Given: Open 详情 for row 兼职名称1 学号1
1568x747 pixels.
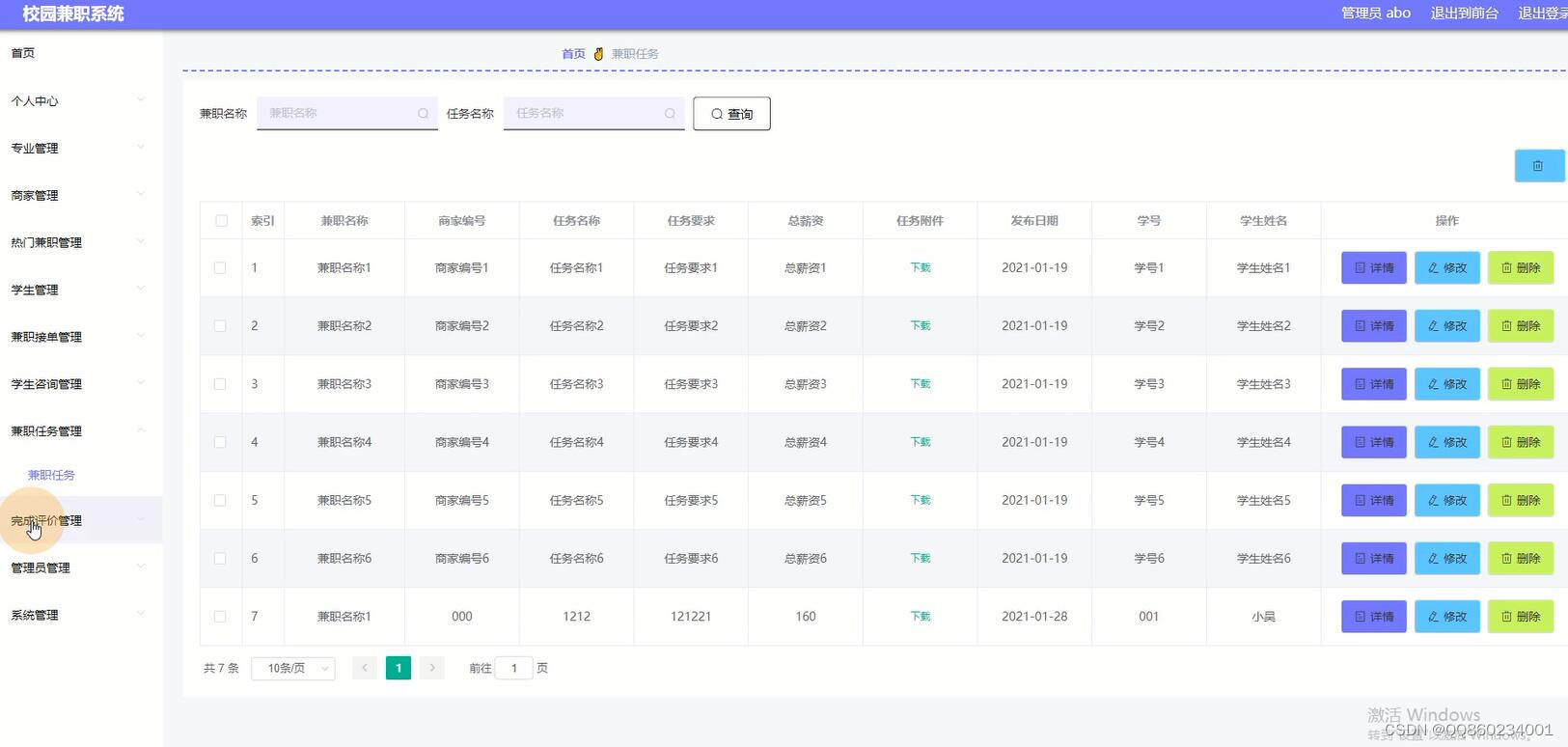Looking at the screenshot, I should coord(1374,268).
